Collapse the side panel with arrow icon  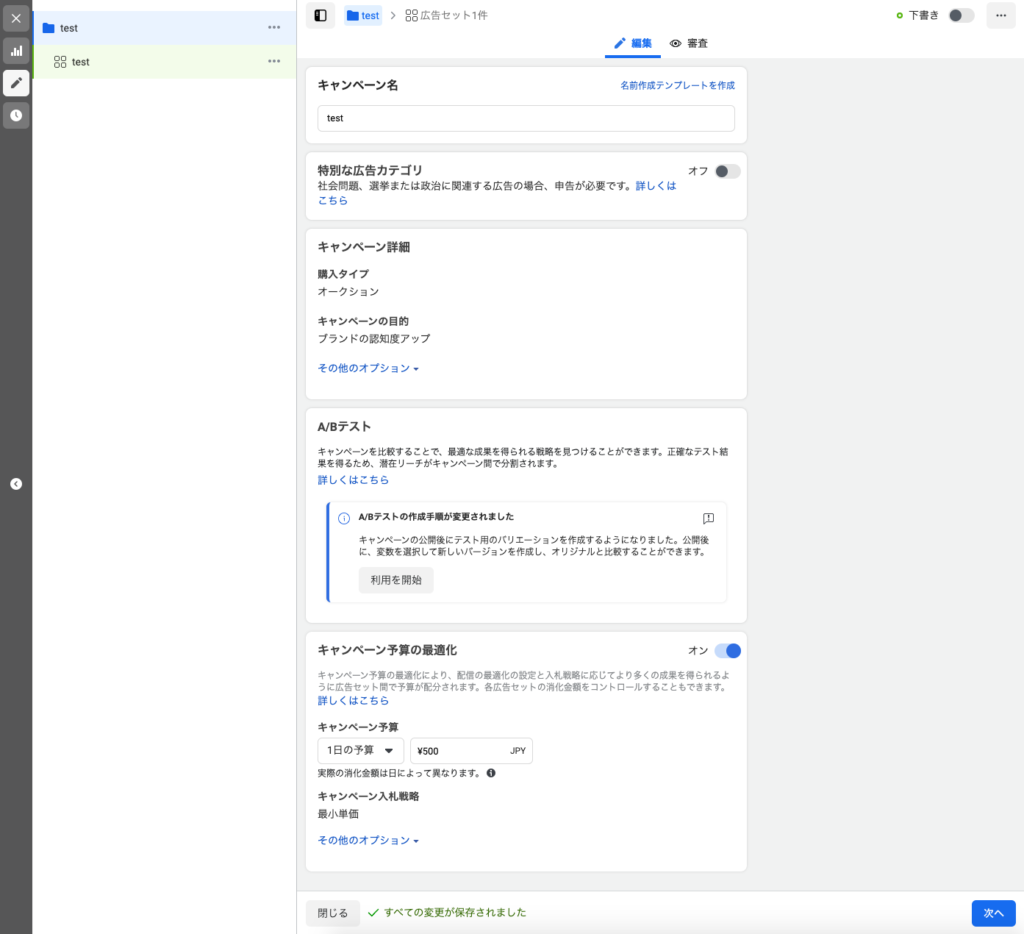click(16, 484)
